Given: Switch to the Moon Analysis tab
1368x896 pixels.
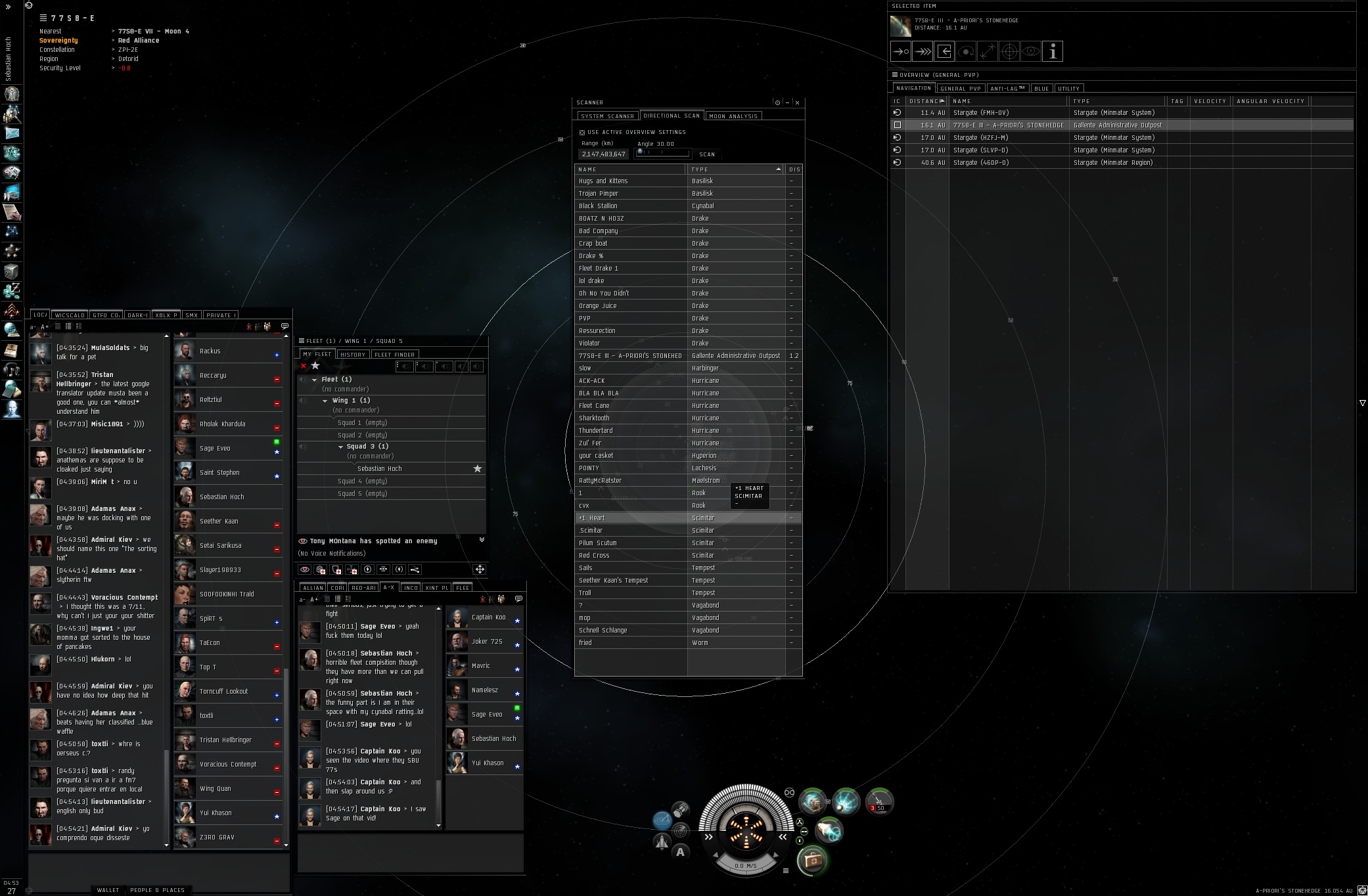Looking at the screenshot, I should point(733,116).
